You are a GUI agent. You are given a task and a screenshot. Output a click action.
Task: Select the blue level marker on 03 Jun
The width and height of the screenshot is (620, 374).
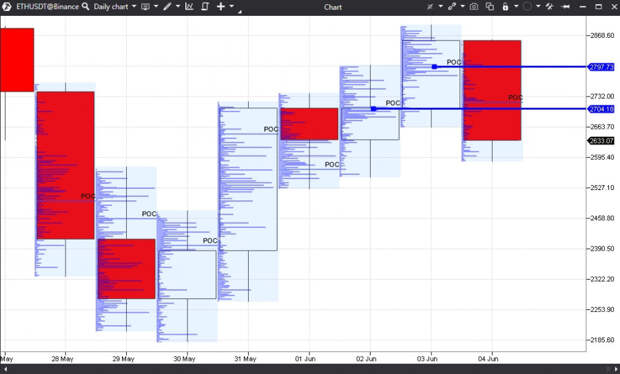tap(435, 67)
